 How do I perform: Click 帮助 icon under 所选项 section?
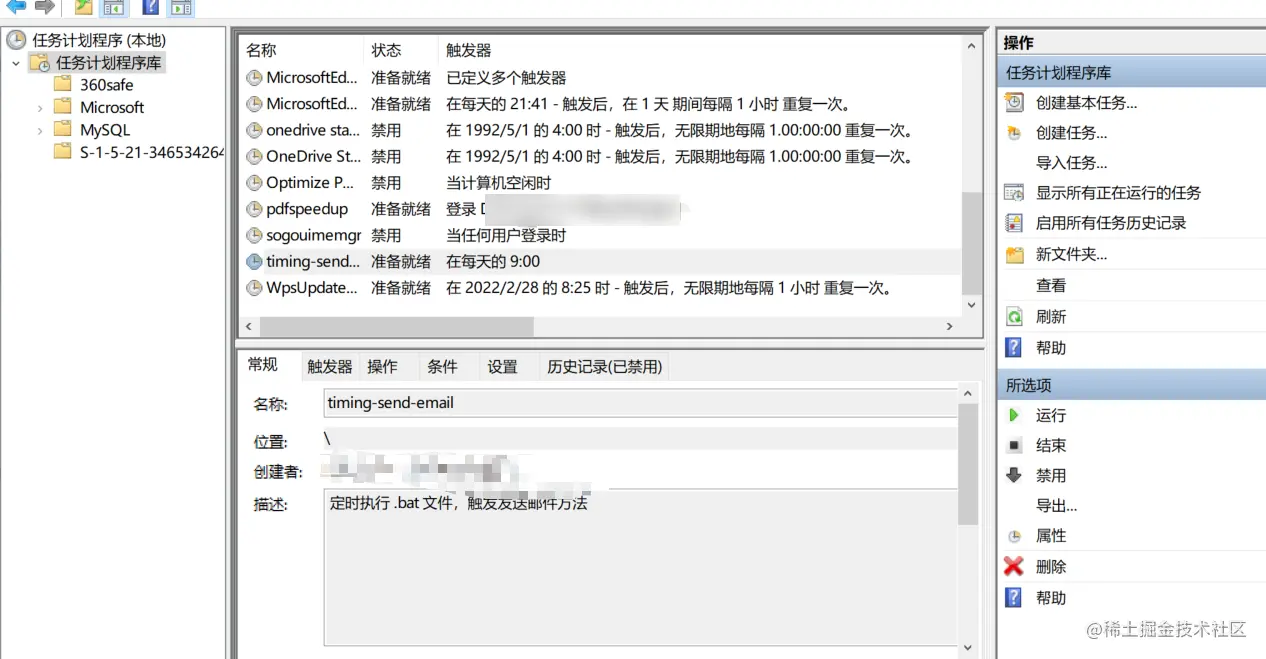[x=1014, y=597]
